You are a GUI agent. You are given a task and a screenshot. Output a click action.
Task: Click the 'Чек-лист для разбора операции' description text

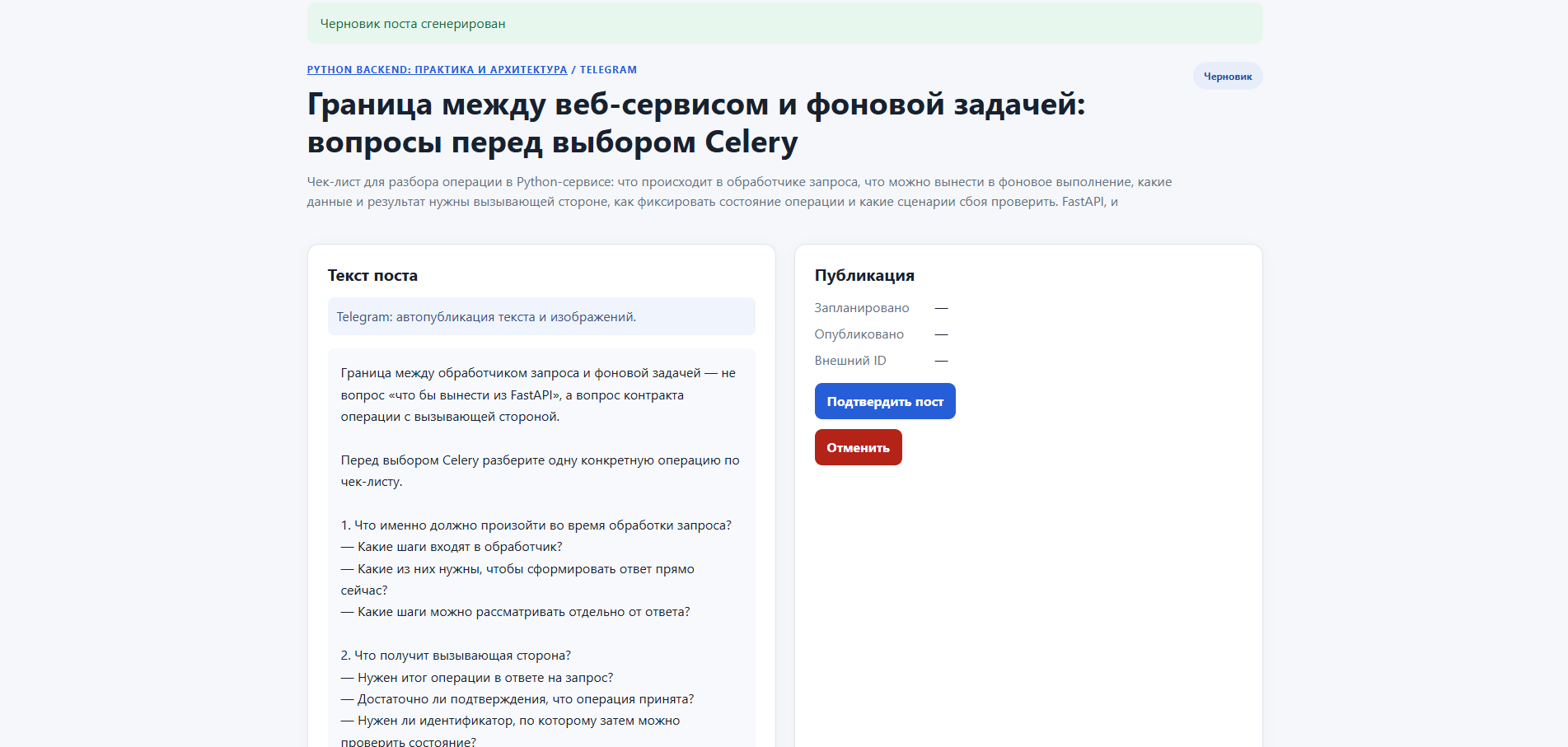[739, 192]
